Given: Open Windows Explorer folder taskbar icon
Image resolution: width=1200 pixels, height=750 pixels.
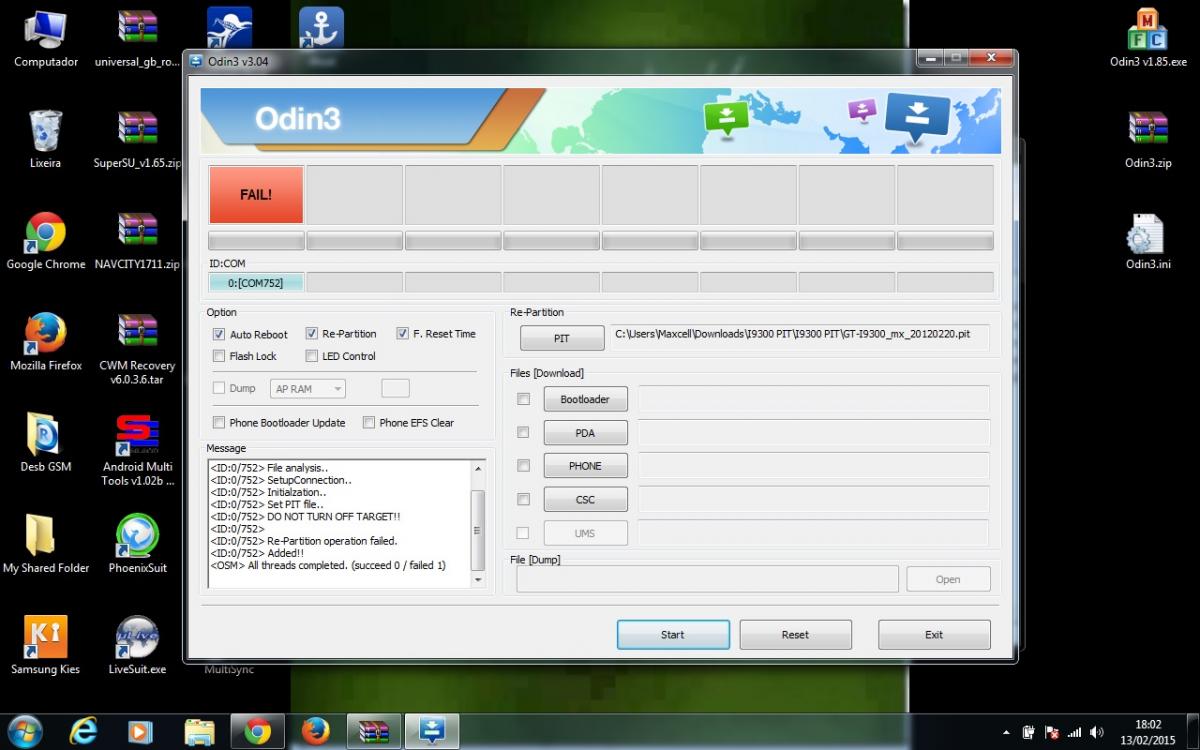Looking at the screenshot, I should 199,732.
